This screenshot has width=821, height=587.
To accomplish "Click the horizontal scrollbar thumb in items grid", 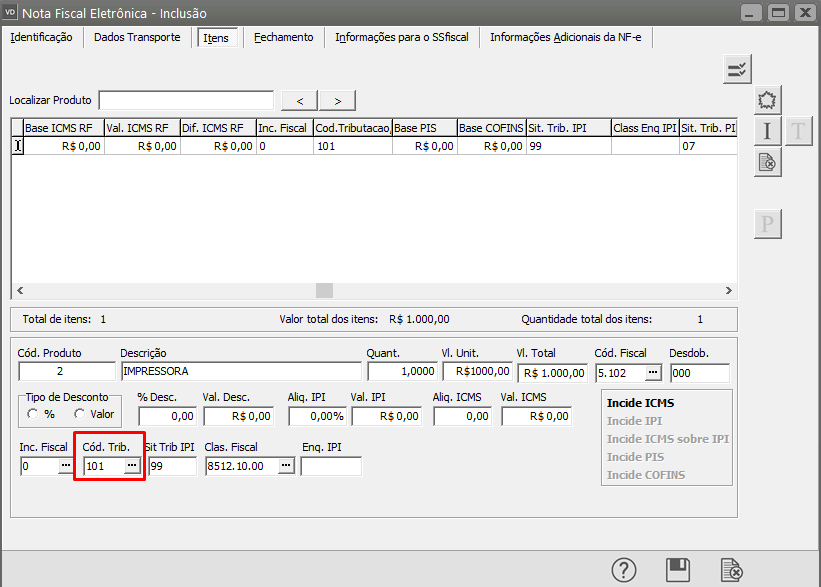I will click(x=324, y=290).
